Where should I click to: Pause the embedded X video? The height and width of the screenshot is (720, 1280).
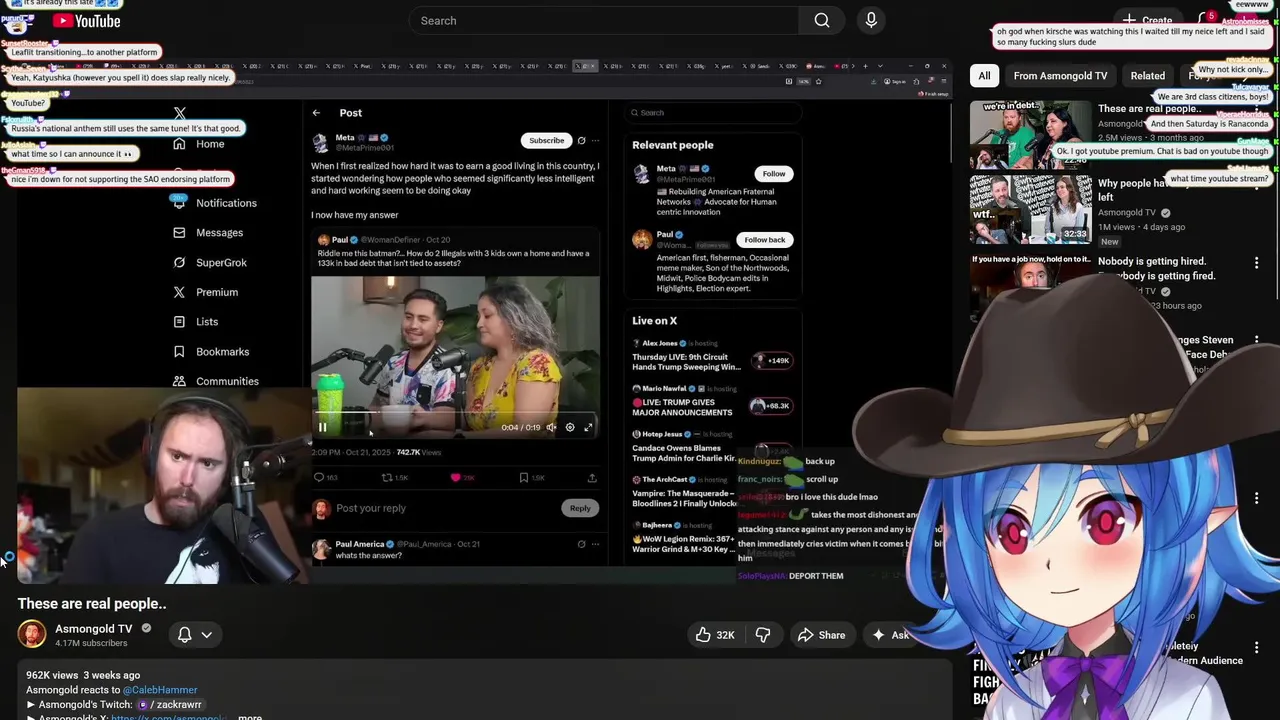322,428
